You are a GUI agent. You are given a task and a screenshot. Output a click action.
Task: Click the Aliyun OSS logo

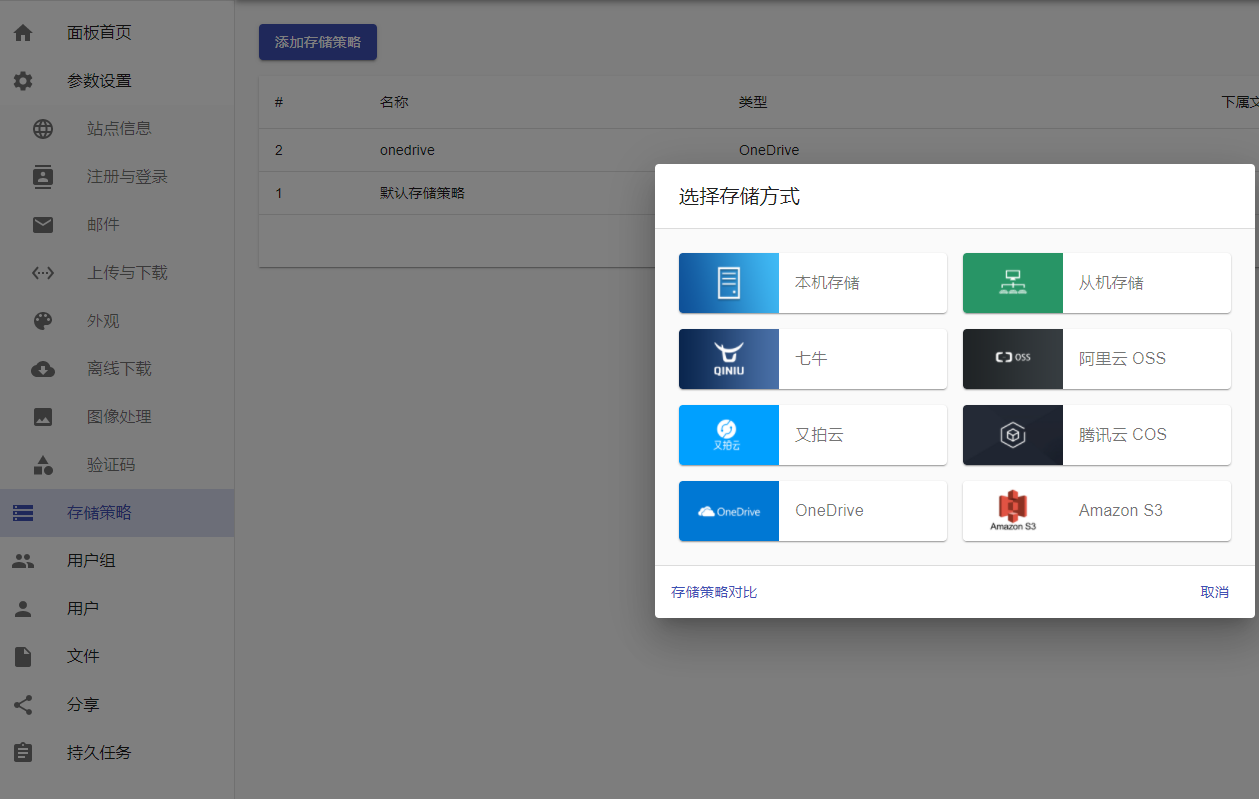pos(1013,357)
